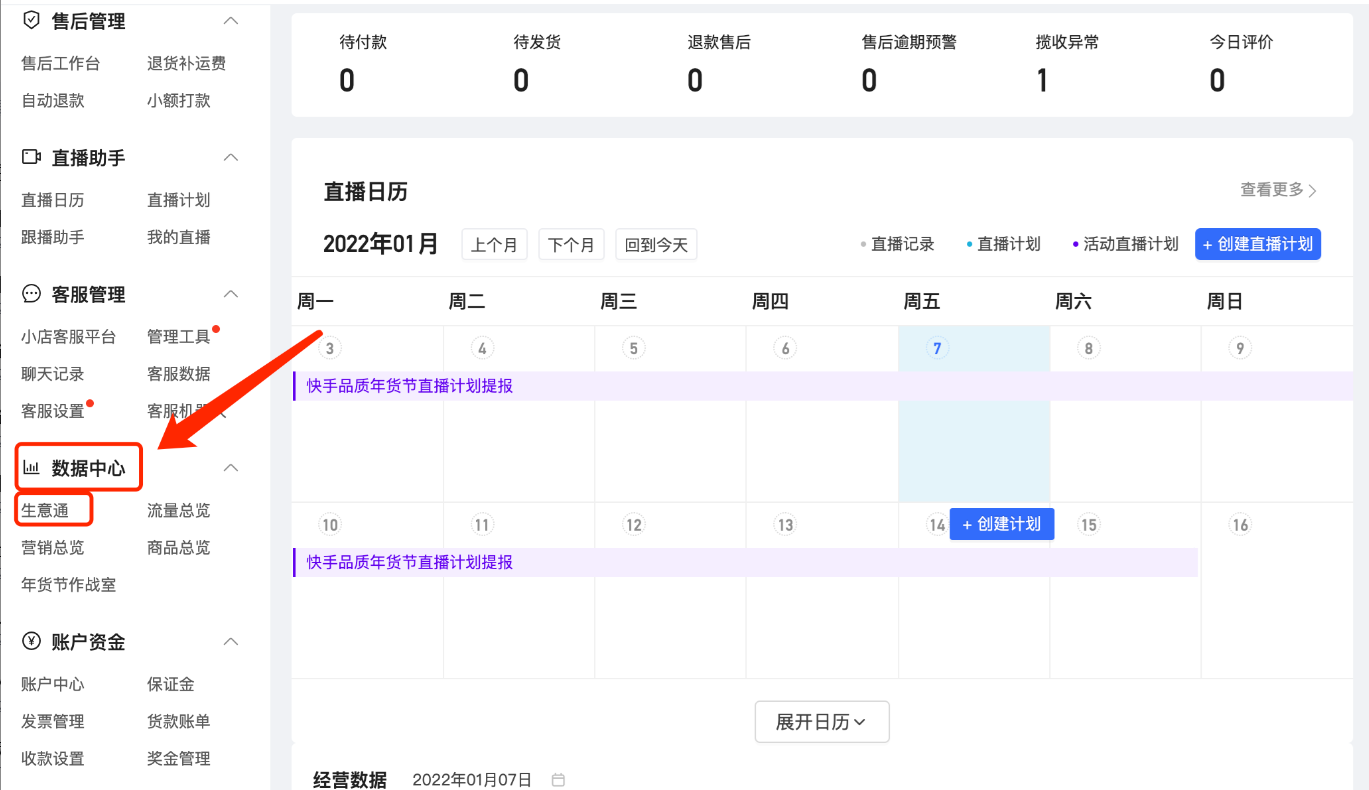Collapse the 直播助手 section
This screenshot has height=790, width=1369.
click(x=231, y=157)
